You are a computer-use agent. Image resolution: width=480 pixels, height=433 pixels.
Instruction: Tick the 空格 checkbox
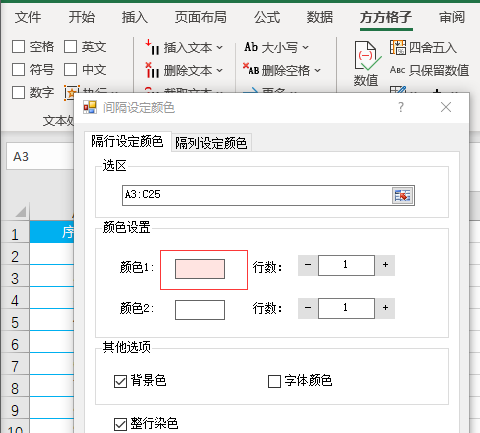(18, 47)
